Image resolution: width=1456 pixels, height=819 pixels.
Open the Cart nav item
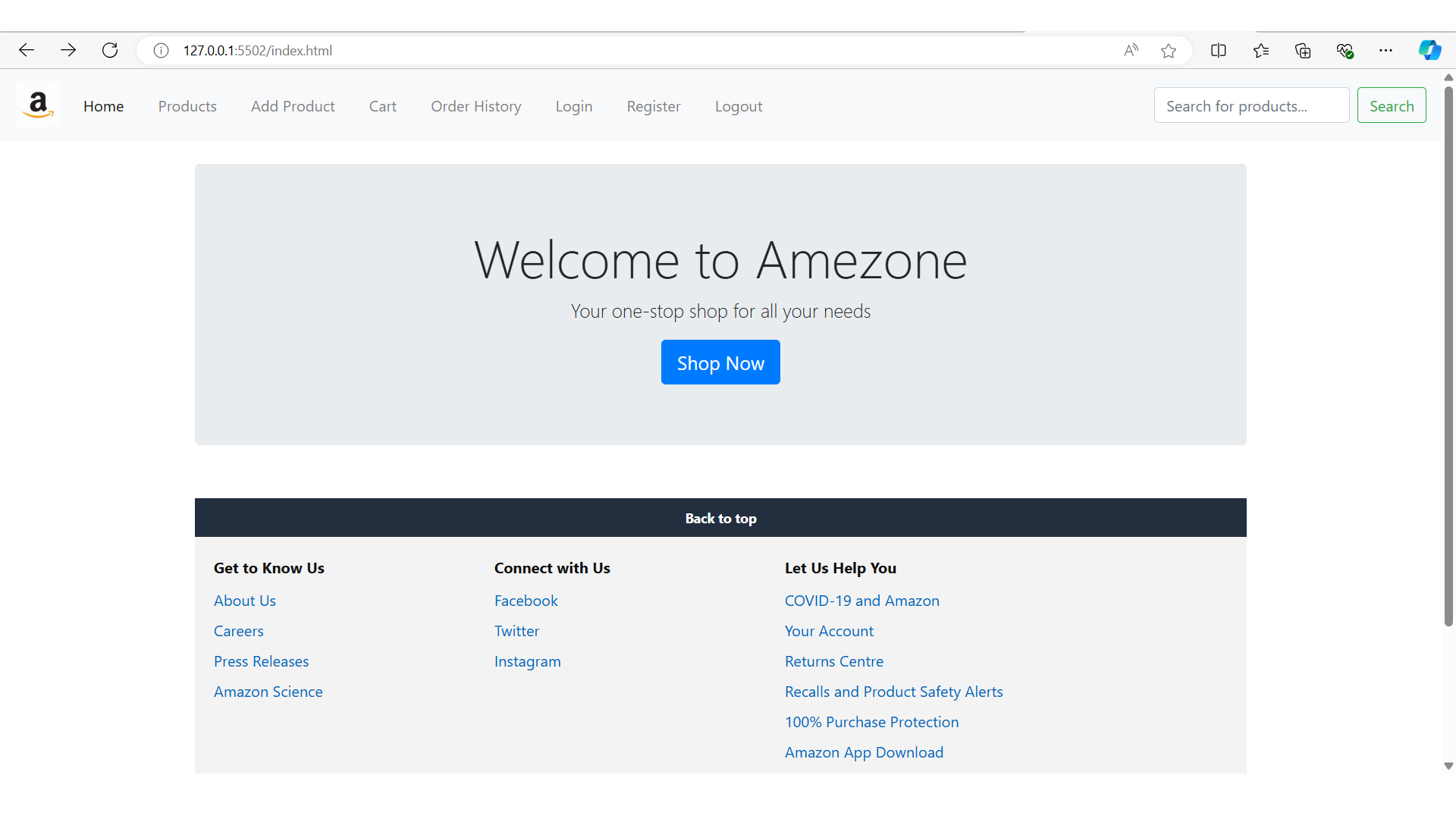click(383, 106)
